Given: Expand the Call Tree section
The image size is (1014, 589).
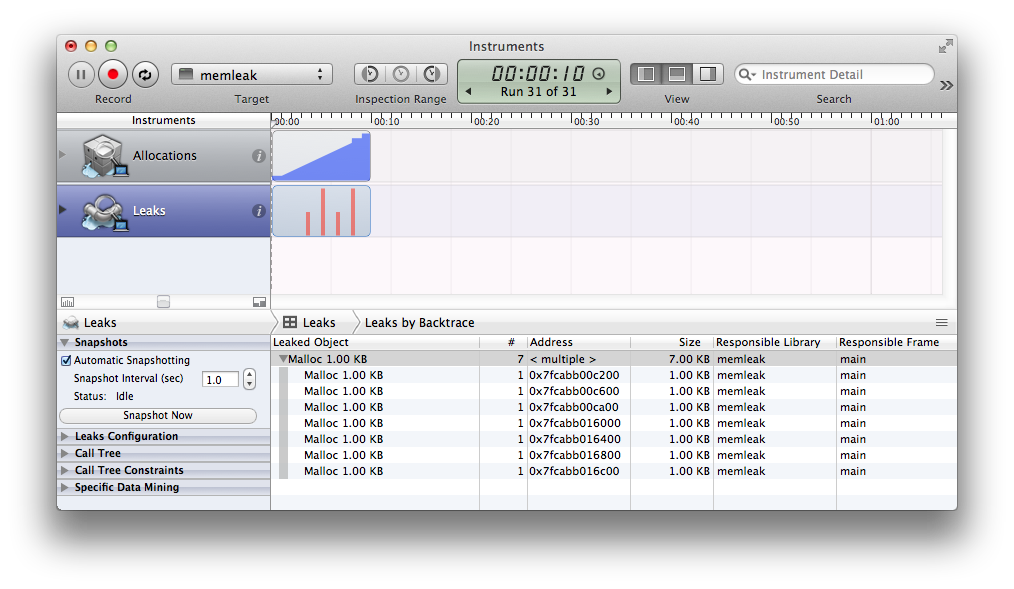Looking at the screenshot, I should tap(65, 454).
